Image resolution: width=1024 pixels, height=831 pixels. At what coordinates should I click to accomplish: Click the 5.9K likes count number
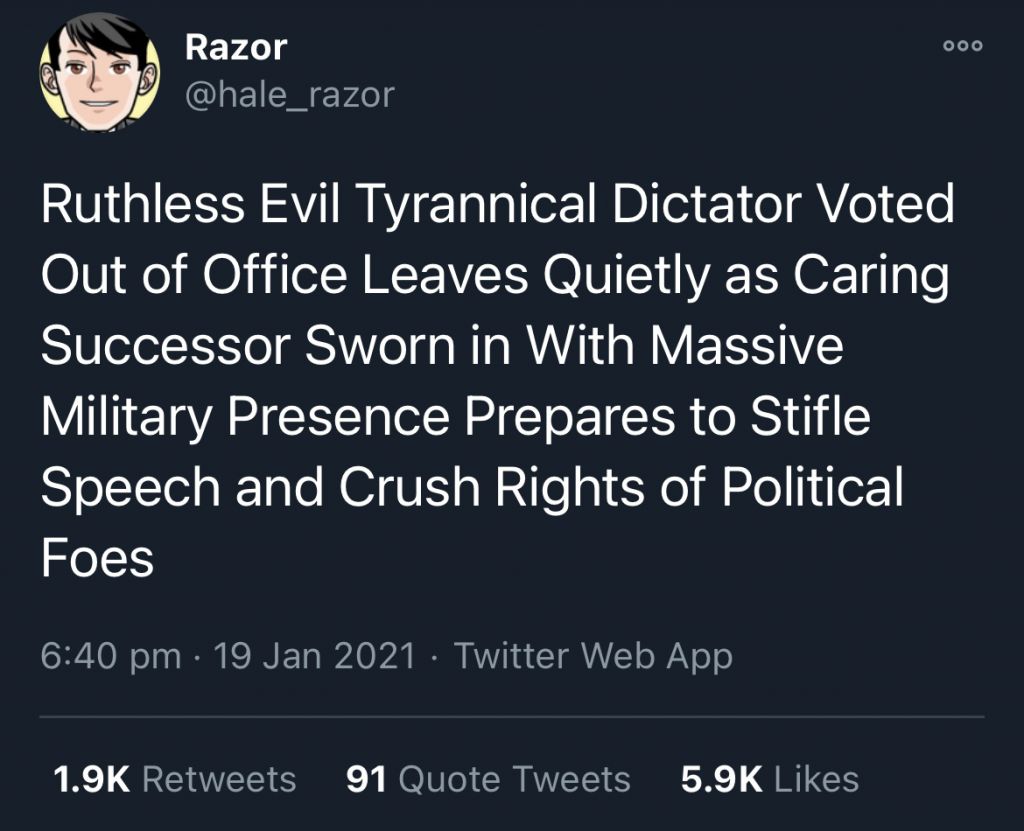(722, 779)
